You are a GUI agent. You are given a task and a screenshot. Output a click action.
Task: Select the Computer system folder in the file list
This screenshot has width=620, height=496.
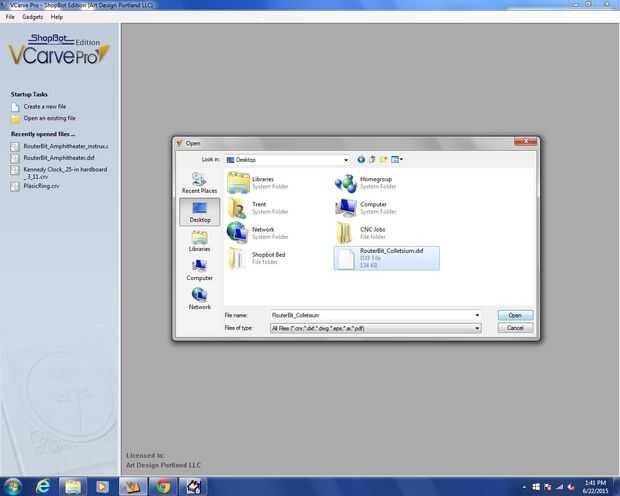(366, 208)
